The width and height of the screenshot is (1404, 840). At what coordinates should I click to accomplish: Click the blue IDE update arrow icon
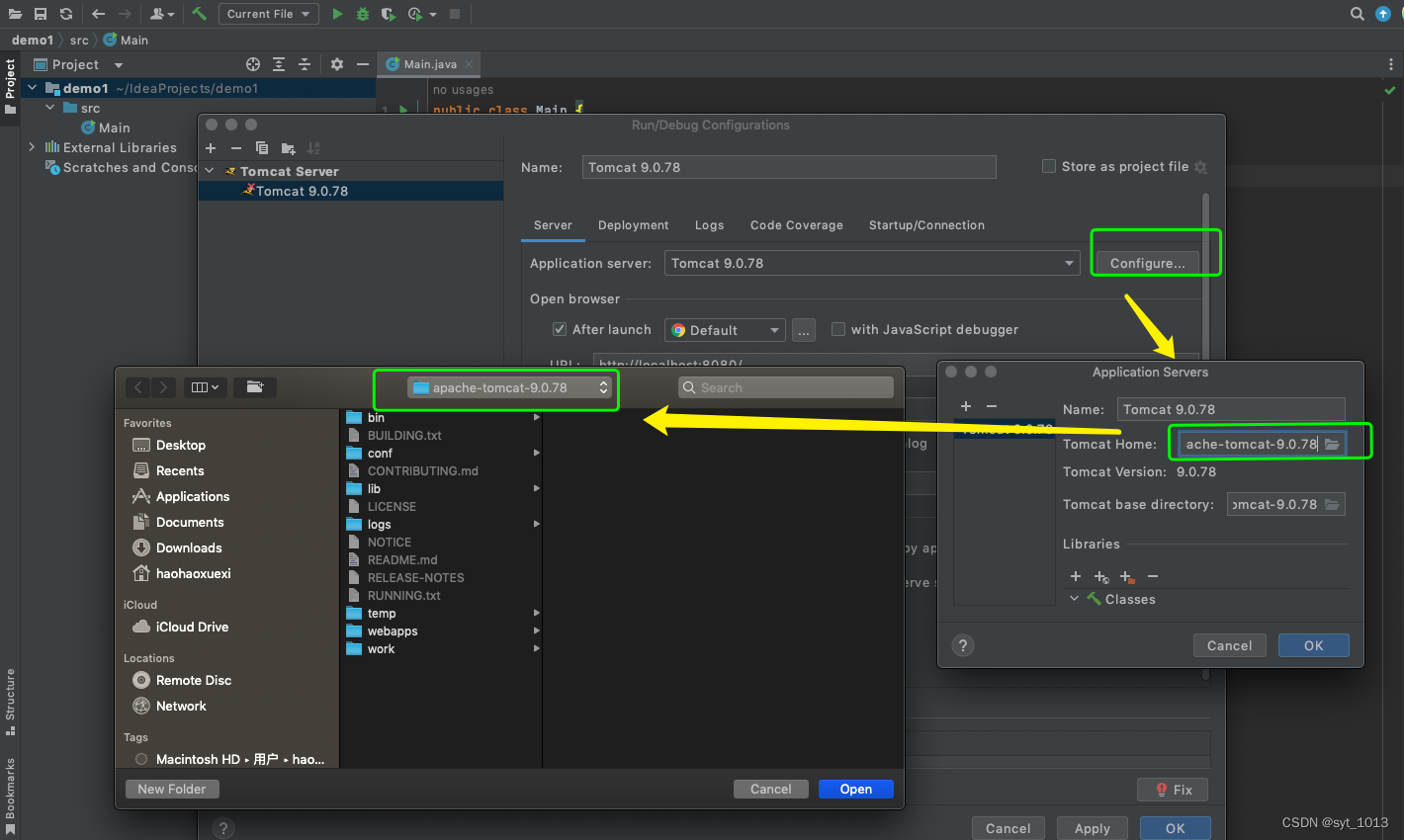point(1383,14)
